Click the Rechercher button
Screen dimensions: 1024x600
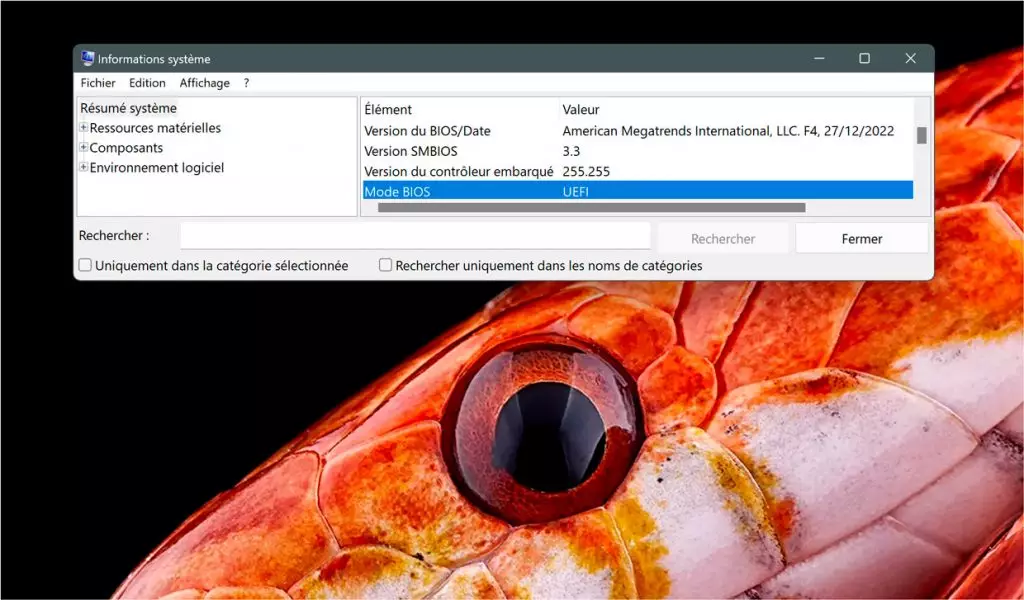(723, 238)
